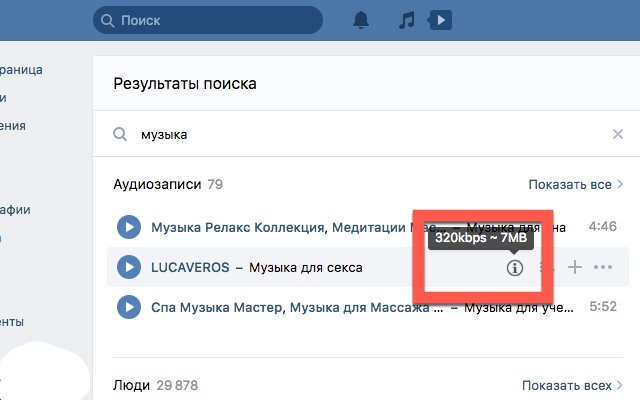640x400 pixels.
Task: Click the Аудиозаписи count '79'
Action: click(215, 184)
